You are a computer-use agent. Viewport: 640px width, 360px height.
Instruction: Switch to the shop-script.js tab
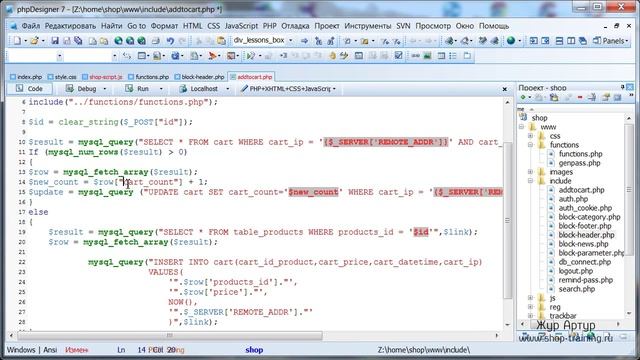point(102,77)
